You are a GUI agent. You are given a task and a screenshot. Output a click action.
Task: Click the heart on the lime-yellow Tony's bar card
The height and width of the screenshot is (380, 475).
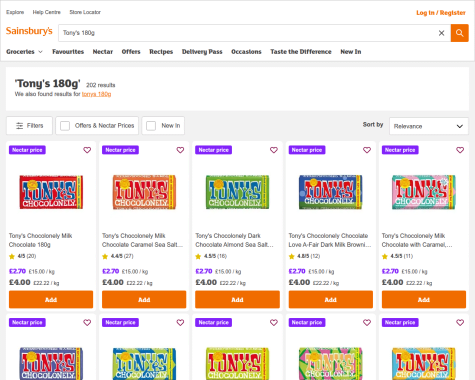[x=274, y=322]
